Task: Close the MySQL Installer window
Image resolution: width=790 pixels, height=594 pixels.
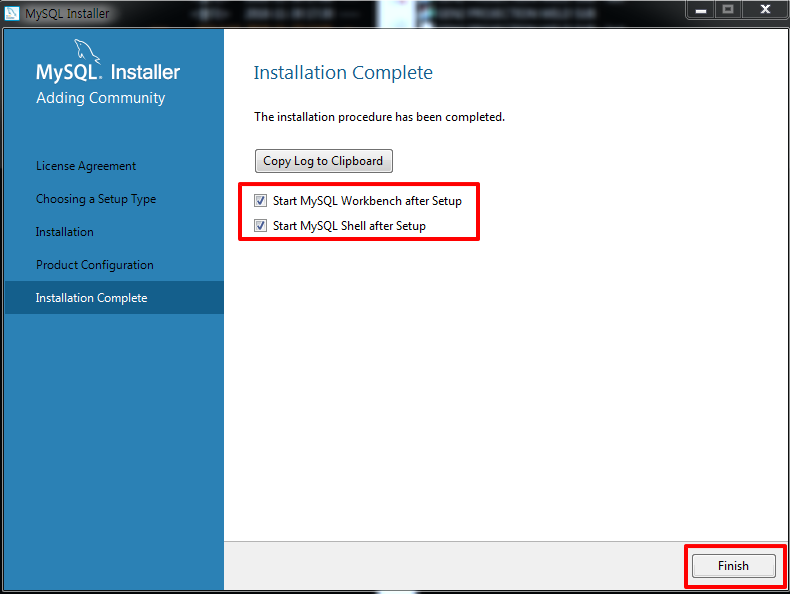Action: click(x=765, y=10)
